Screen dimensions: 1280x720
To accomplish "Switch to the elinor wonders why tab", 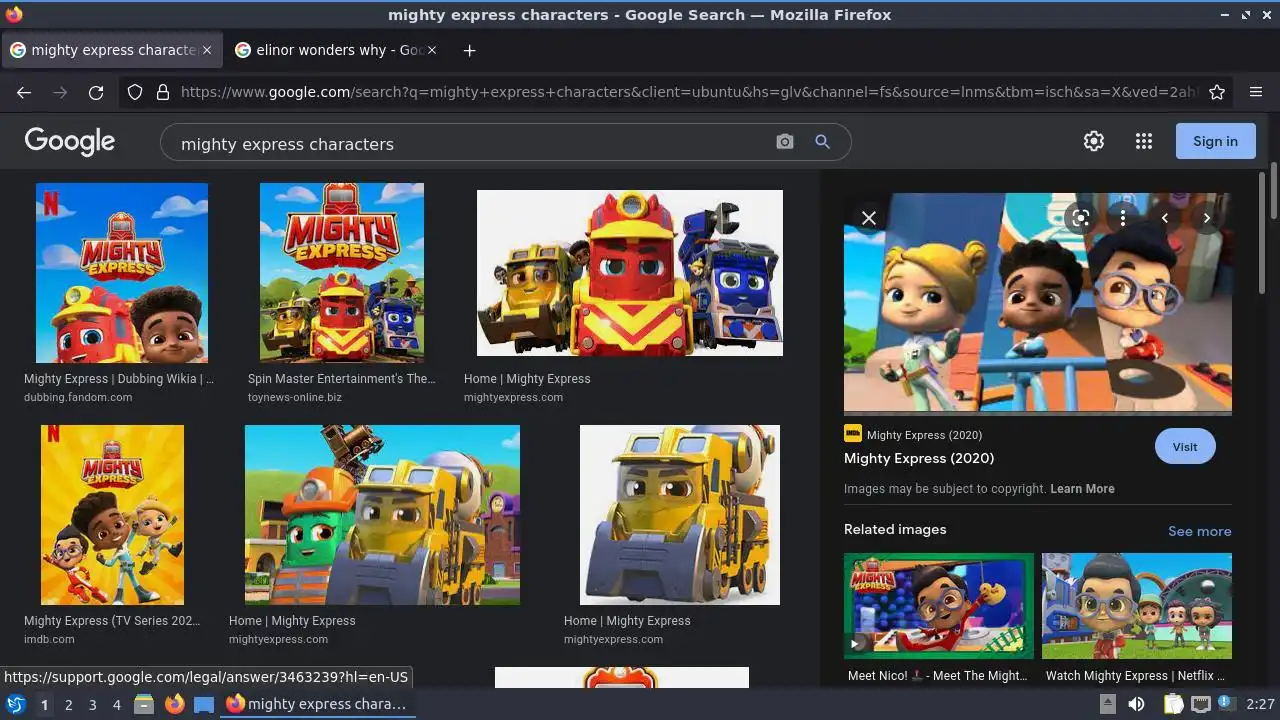I will click(337, 50).
